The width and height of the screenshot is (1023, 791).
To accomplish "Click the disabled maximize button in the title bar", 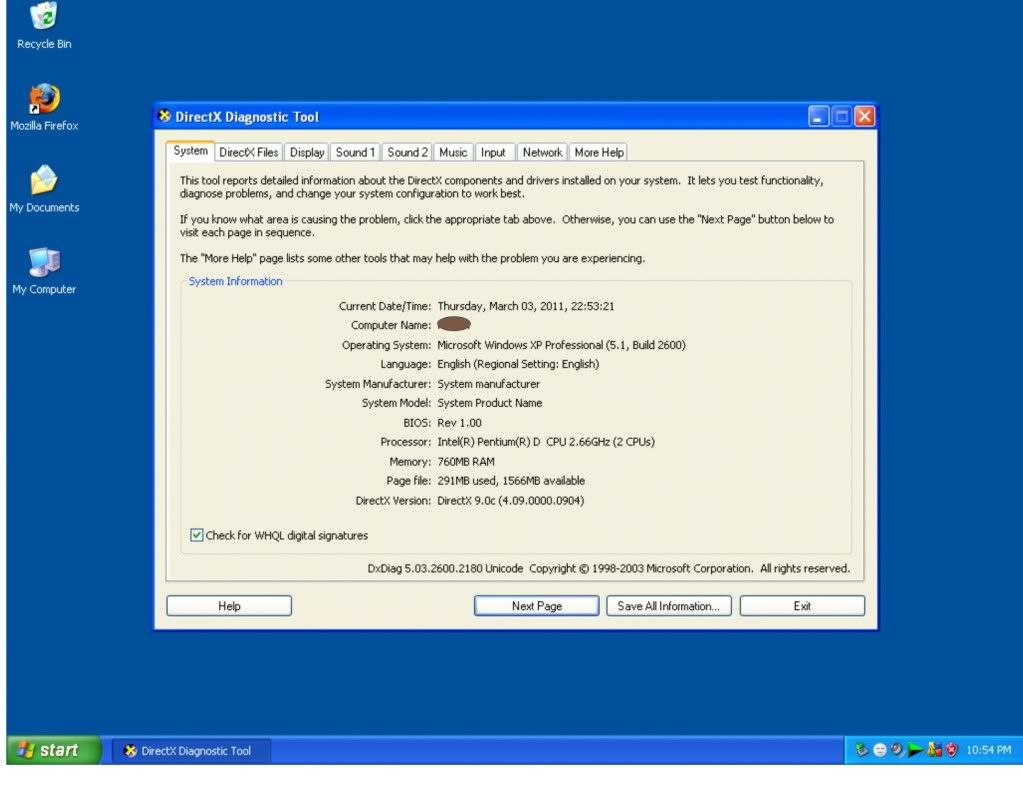I will click(x=842, y=116).
